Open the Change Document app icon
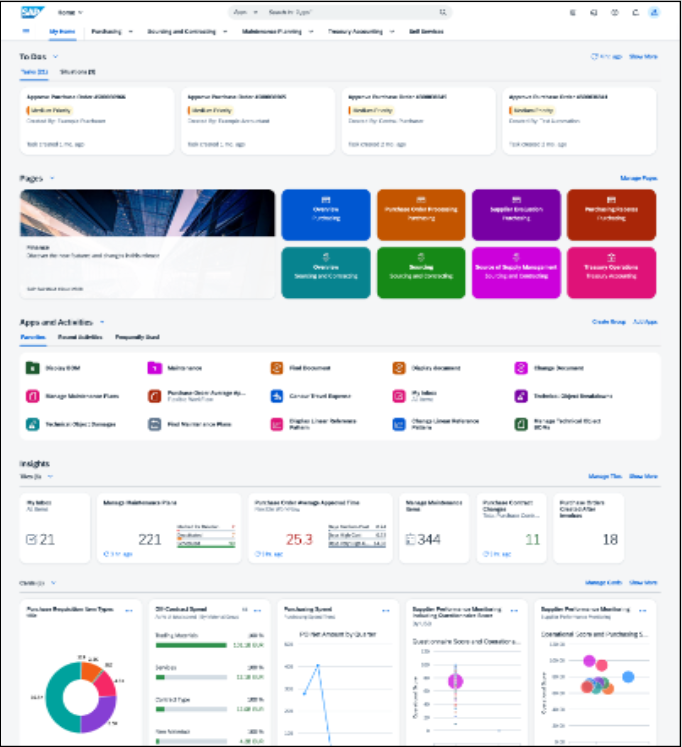The height and width of the screenshot is (747, 682). [521, 368]
